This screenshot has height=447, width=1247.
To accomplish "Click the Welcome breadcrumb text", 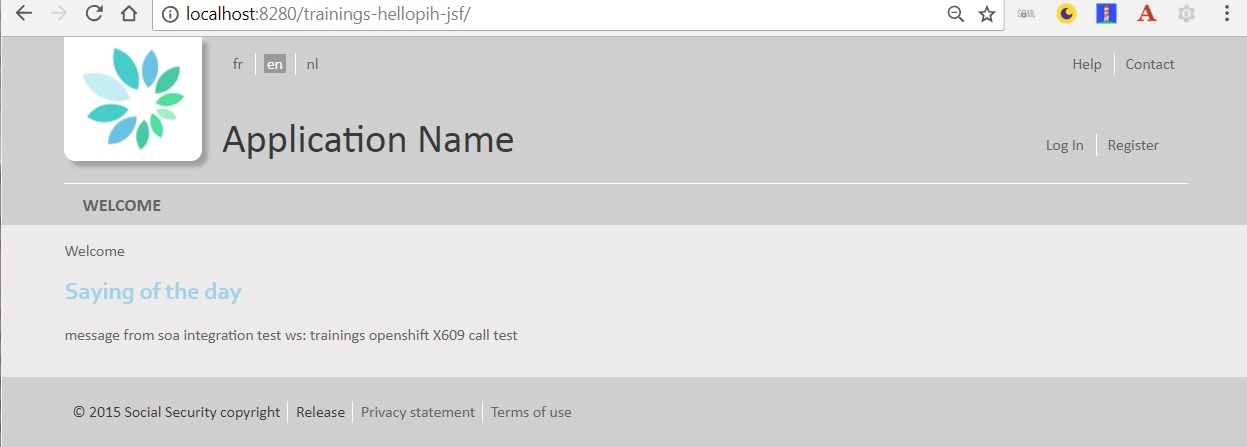I will tap(95, 251).
